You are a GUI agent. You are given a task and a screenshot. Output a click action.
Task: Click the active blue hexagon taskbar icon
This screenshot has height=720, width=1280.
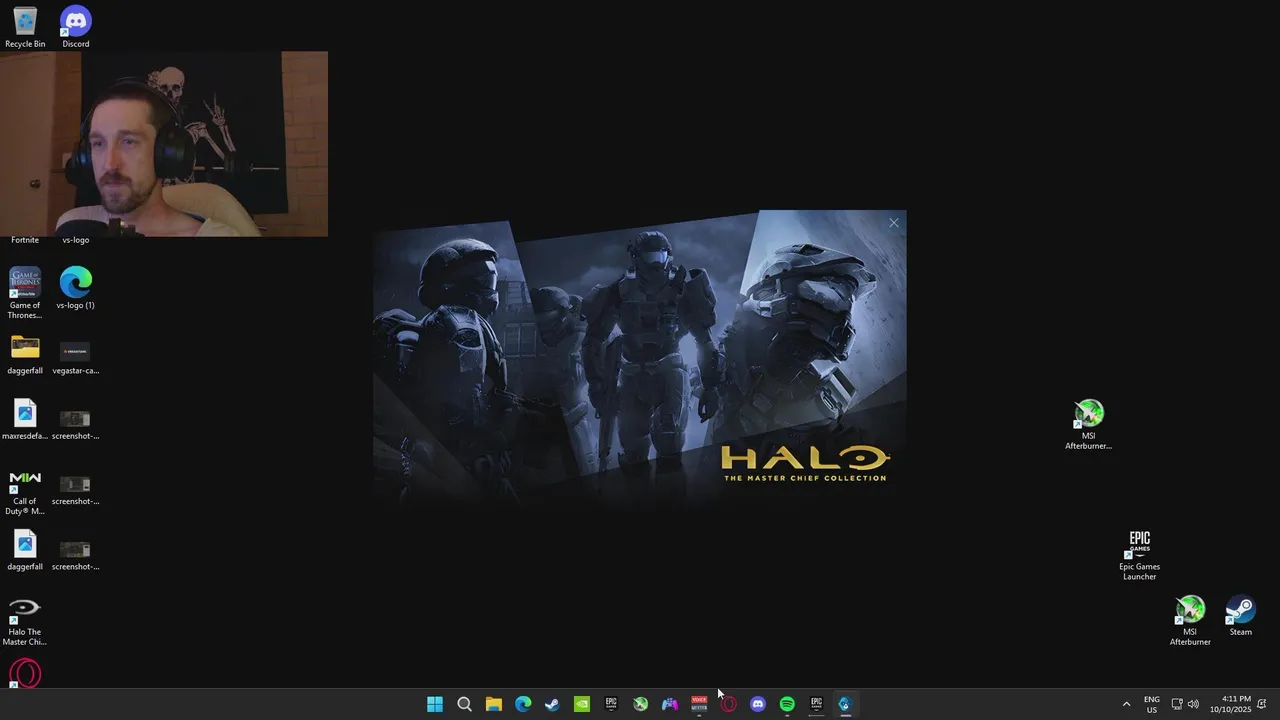(845, 704)
